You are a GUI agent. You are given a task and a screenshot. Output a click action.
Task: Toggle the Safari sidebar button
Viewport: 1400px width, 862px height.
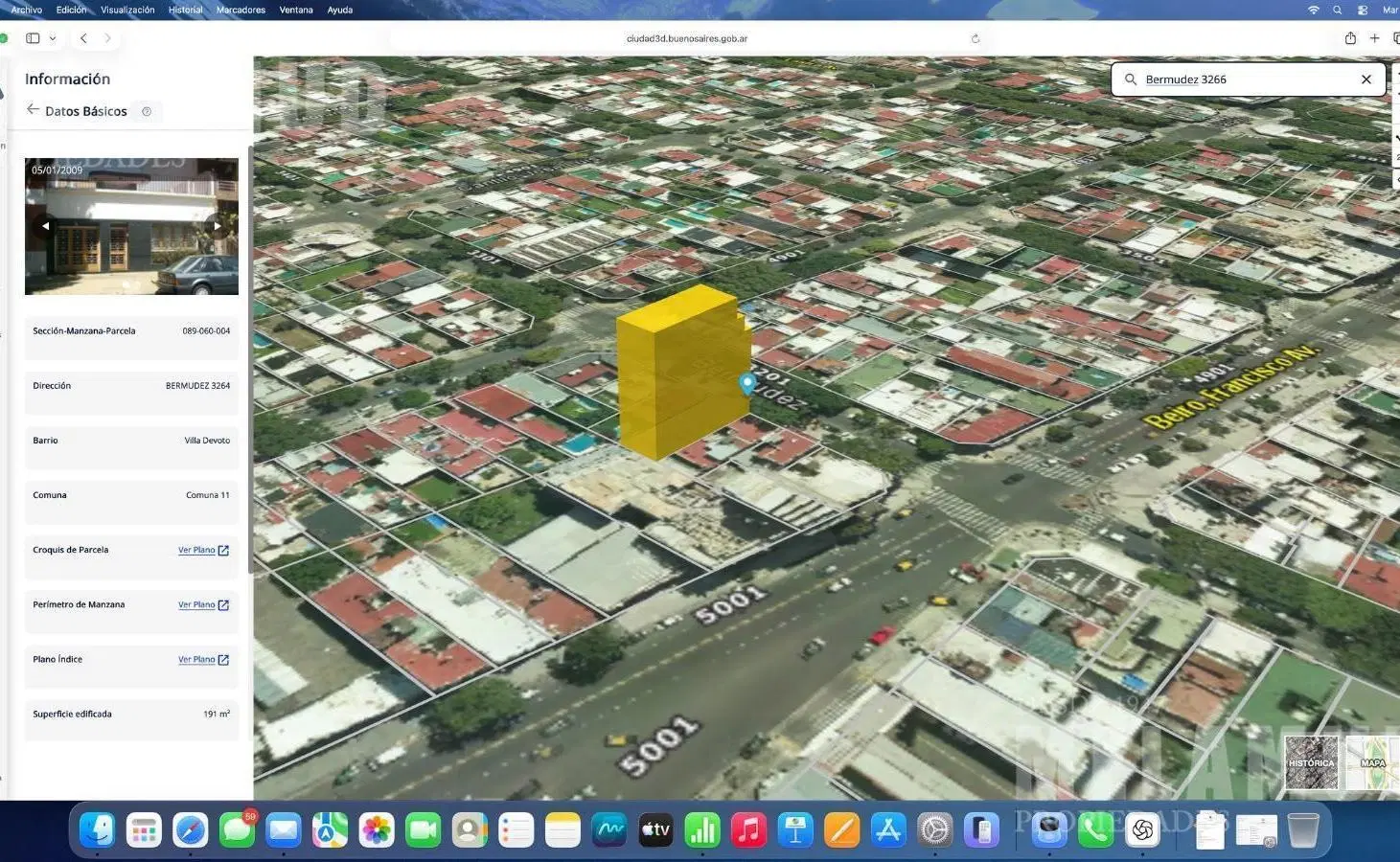(33, 38)
